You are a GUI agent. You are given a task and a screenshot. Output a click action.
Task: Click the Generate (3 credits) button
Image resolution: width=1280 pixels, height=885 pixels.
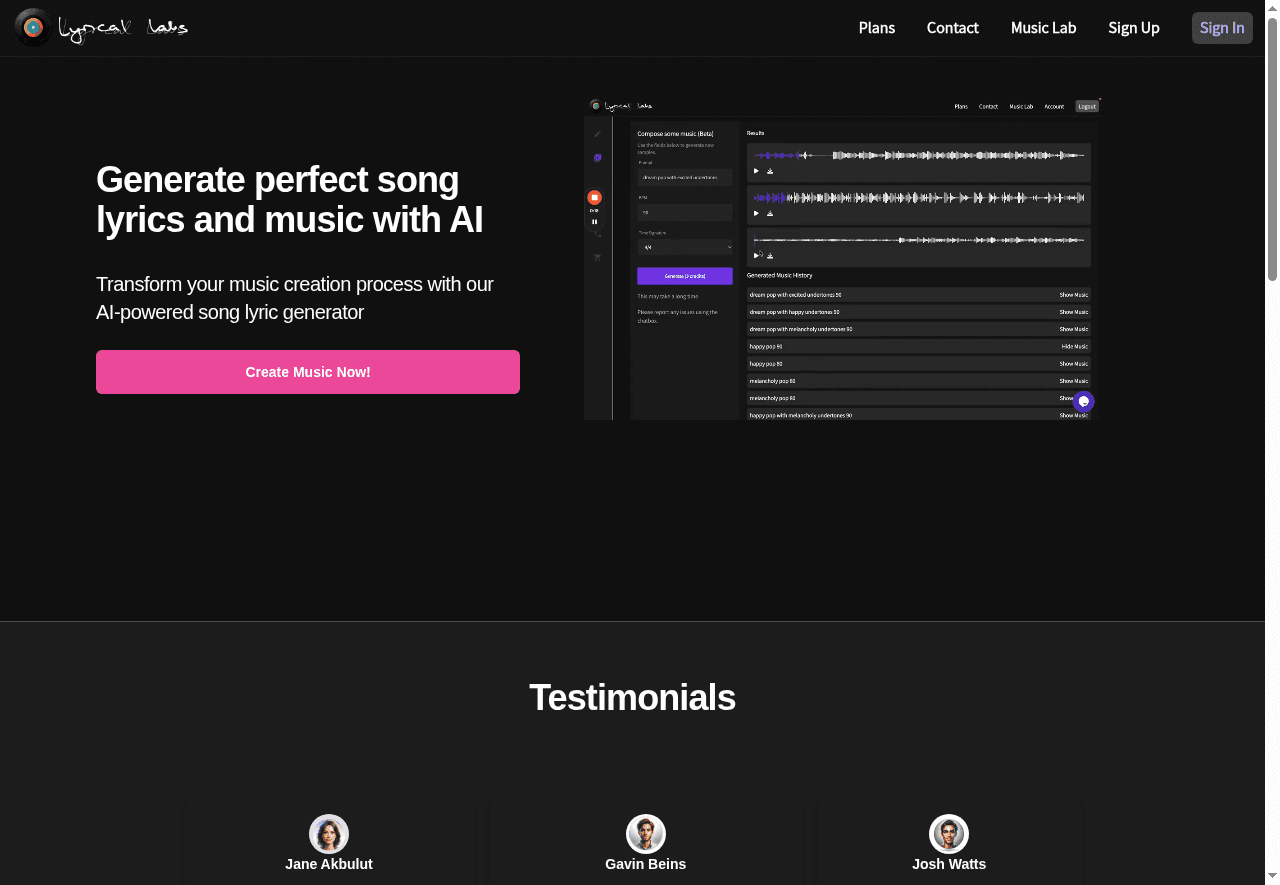[x=685, y=275]
